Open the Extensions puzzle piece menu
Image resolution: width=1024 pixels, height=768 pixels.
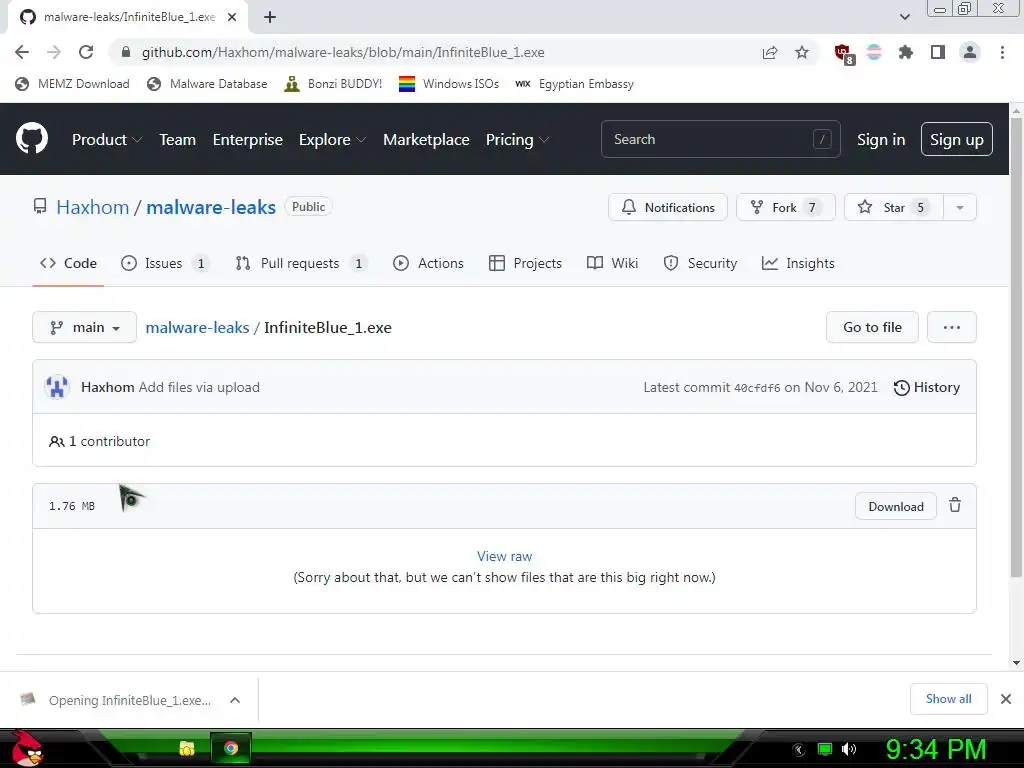(x=906, y=52)
